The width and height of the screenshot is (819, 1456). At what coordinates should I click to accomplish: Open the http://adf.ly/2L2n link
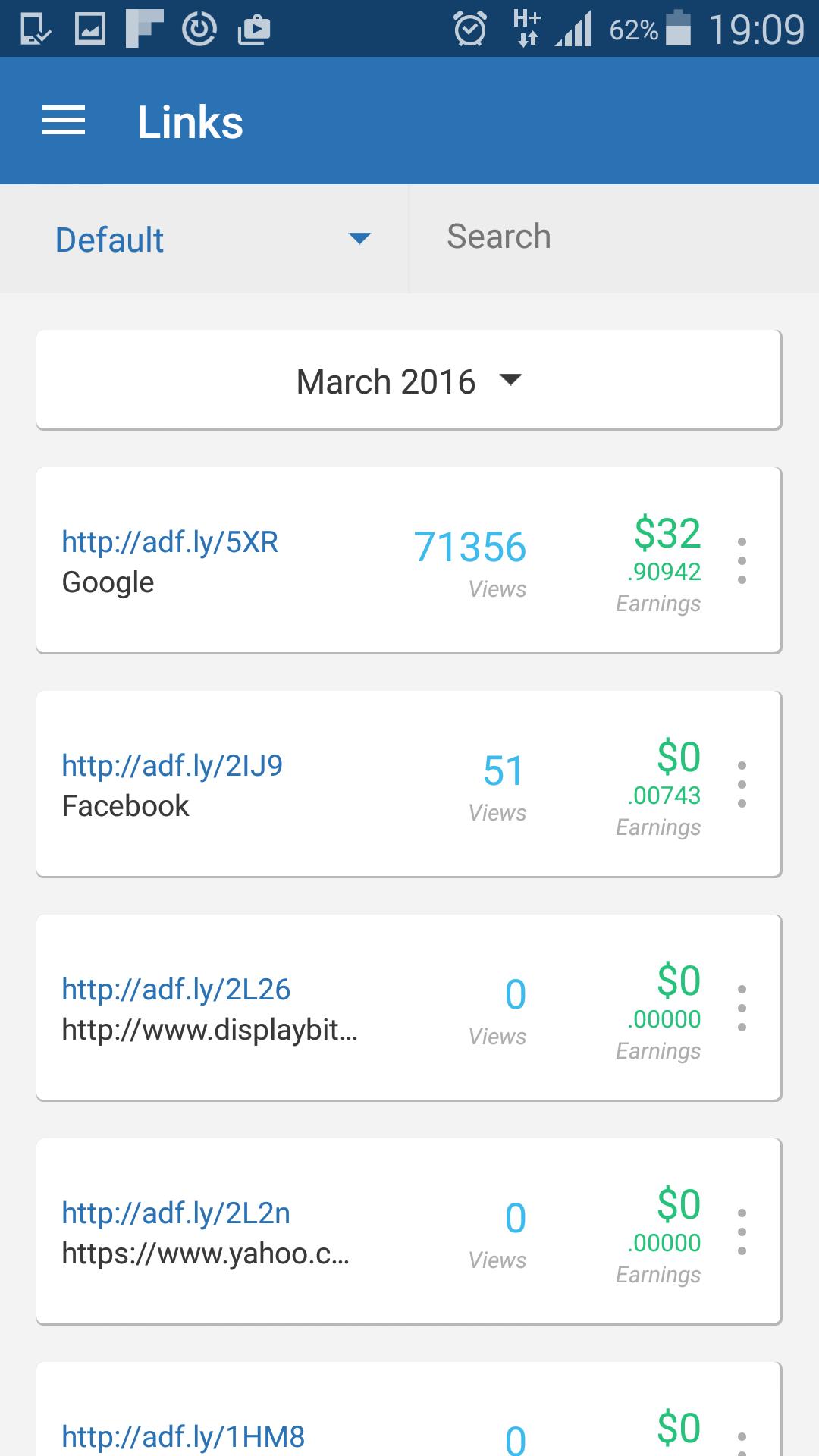pyautogui.click(x=176, y=1213)
